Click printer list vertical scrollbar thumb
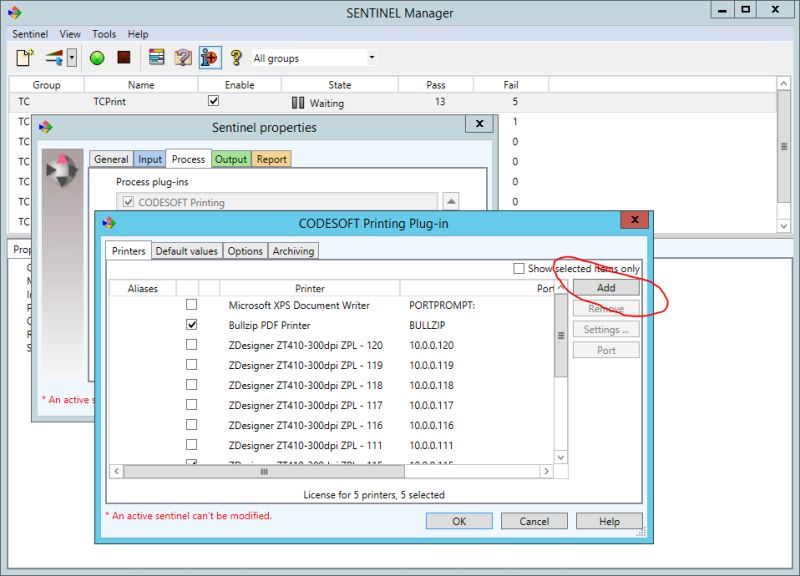The image size is (800, 576). point(561,336)
